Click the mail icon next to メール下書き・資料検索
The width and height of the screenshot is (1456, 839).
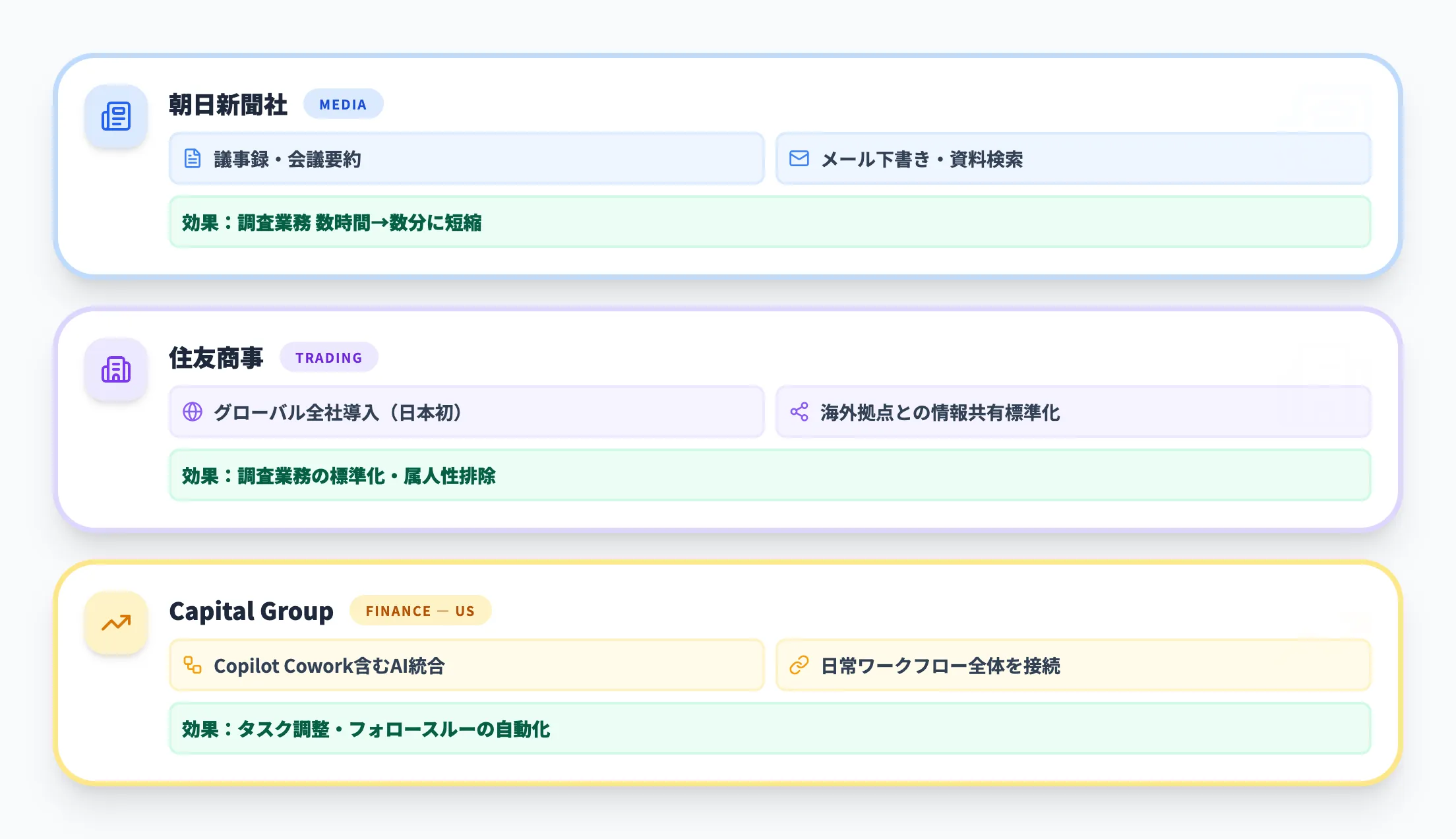[x=799, y=158]
